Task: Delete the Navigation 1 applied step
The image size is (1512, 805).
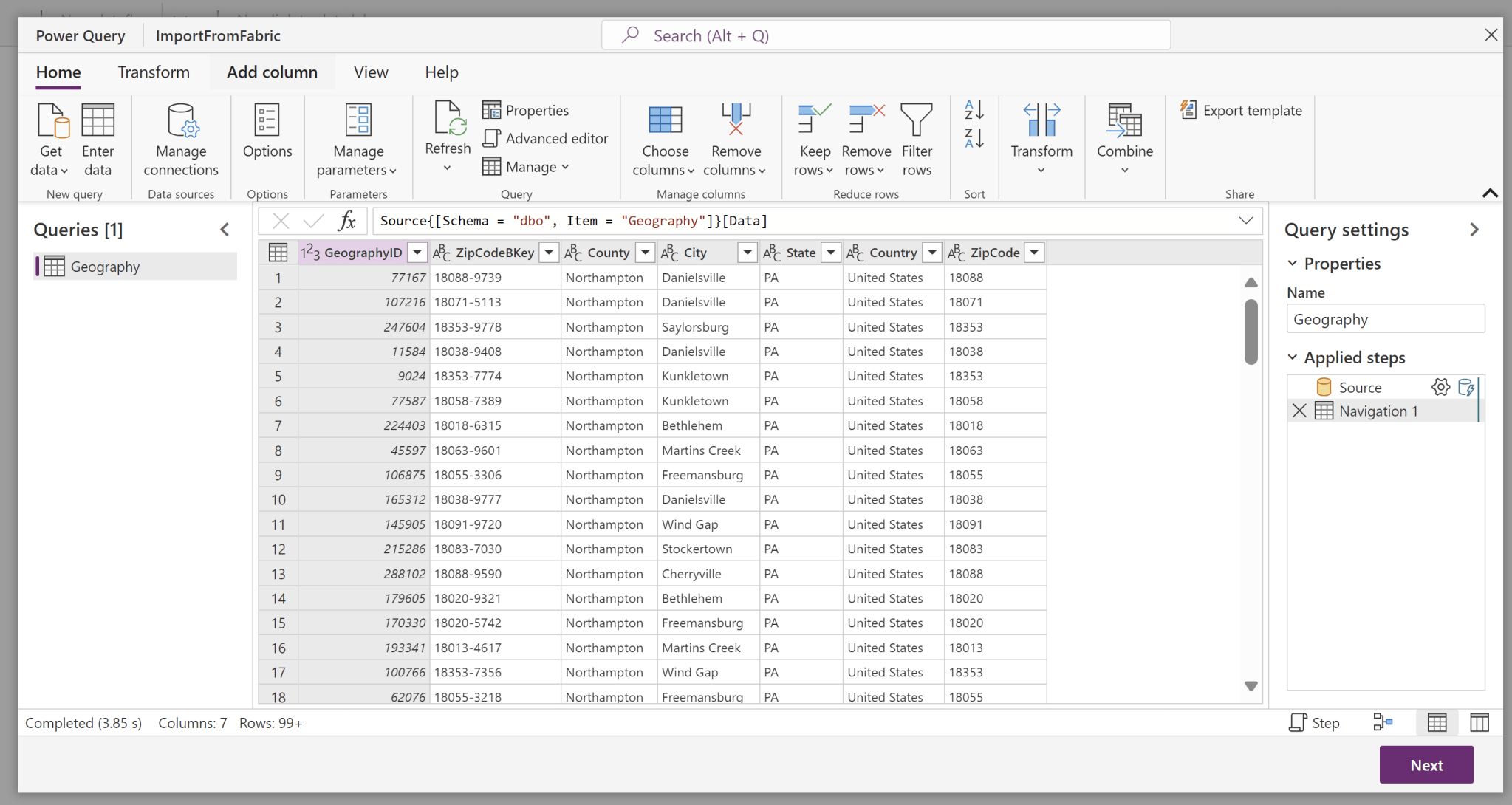Action: pos(1299,411)
